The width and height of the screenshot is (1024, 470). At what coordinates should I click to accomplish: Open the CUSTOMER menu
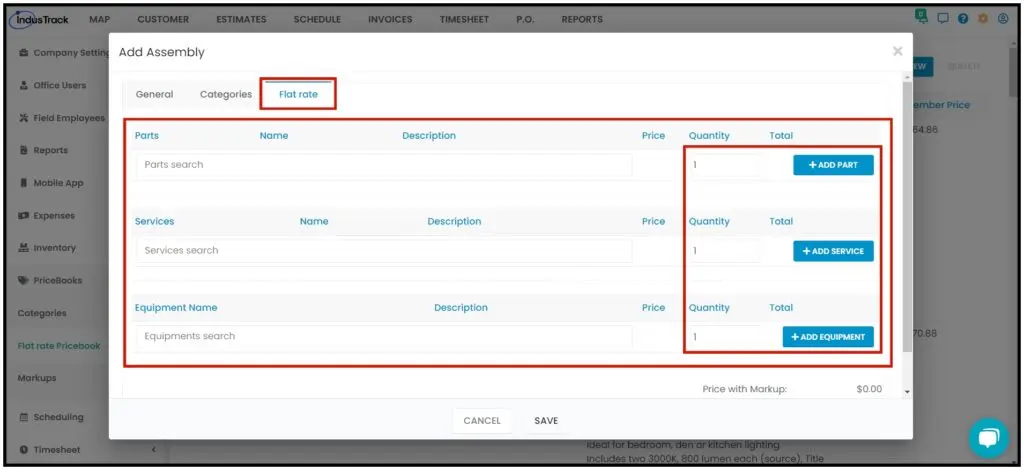163,20
